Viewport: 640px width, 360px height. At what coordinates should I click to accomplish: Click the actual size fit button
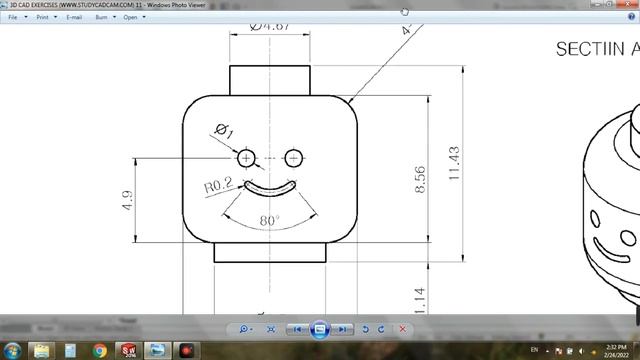coord(271,329)
